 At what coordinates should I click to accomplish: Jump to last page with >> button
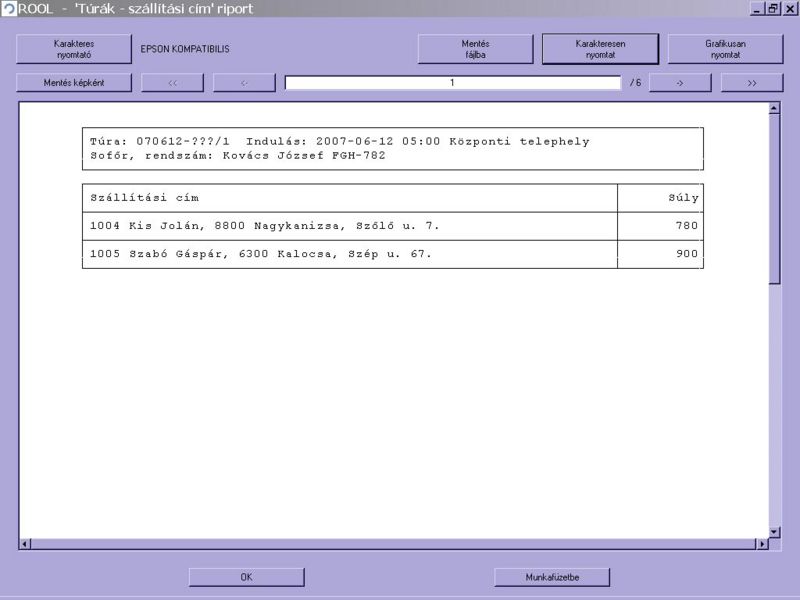point(752,83)
